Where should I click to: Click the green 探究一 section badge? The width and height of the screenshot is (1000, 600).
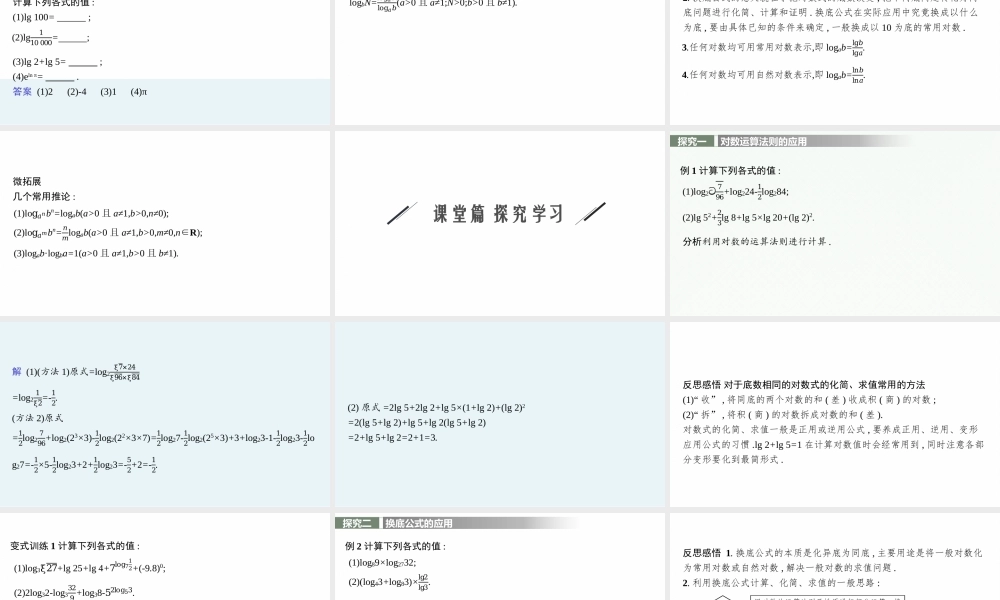tap(693, 141)
